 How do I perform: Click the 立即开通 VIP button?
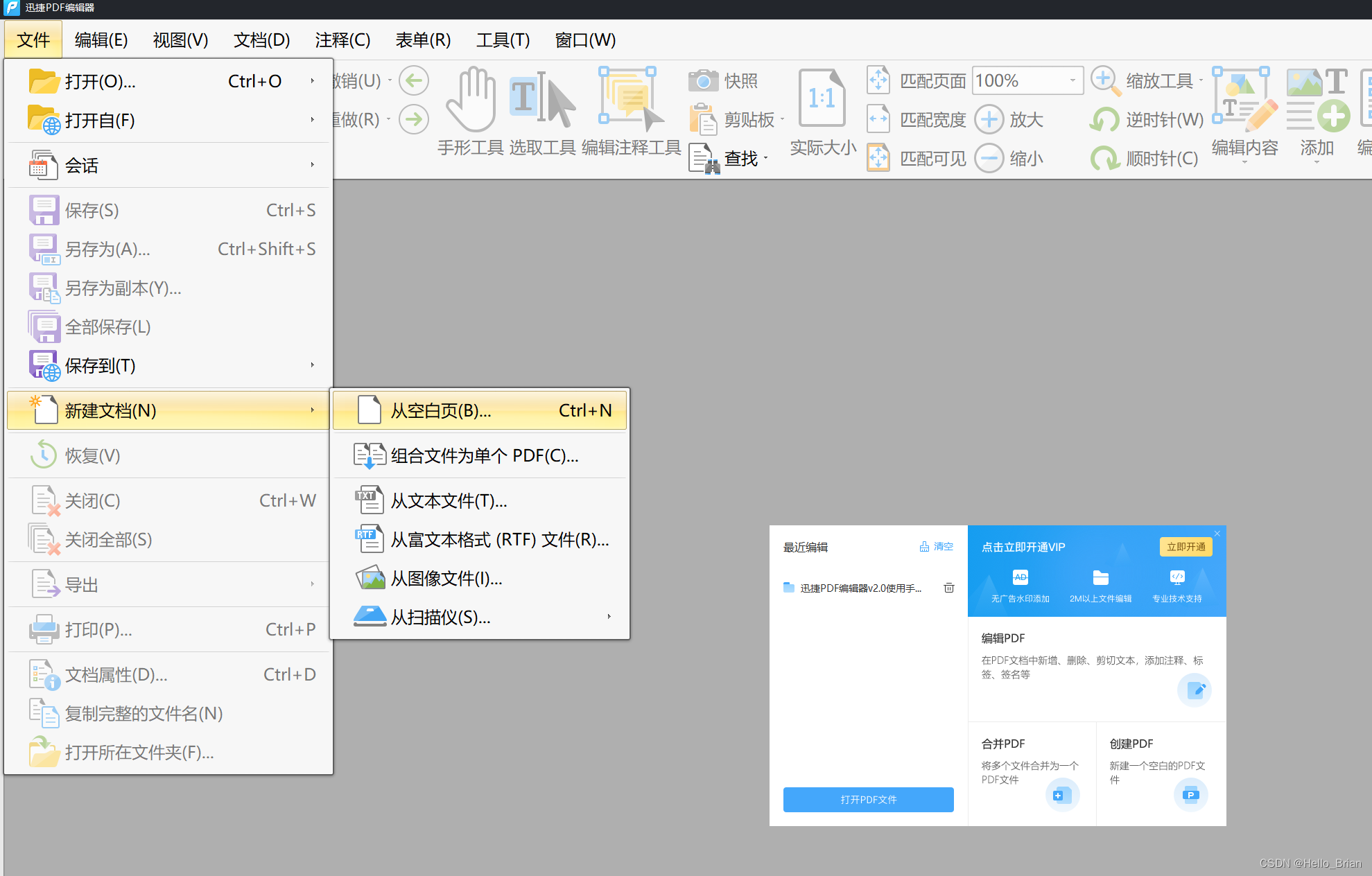(x=1186, y=547)
